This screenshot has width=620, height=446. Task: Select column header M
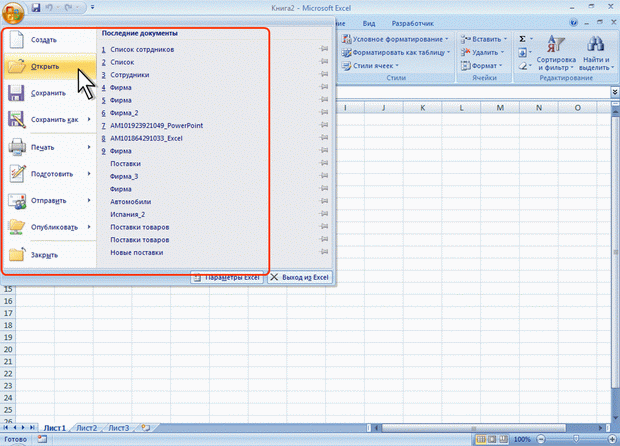pos(500,108)
